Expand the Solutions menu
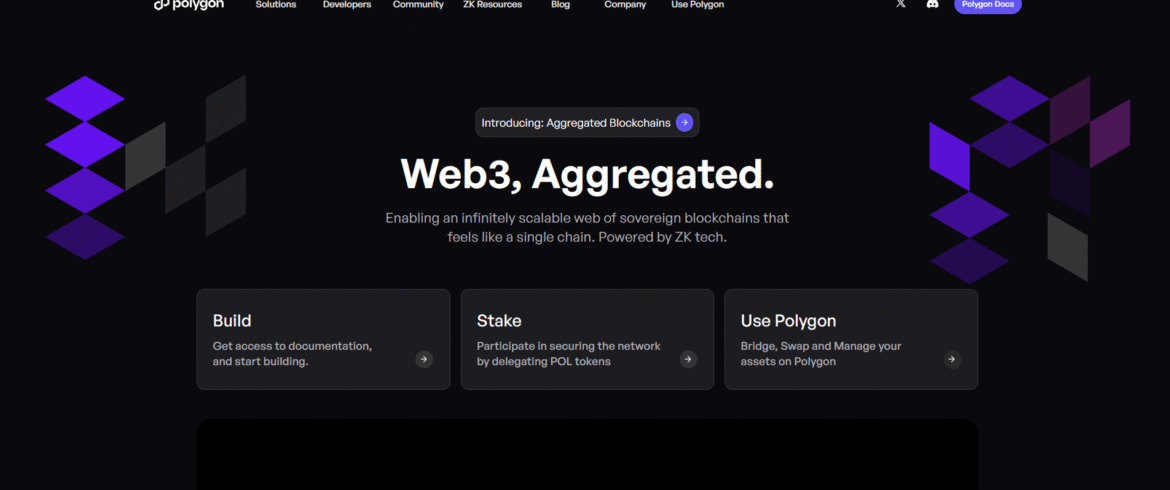1170x490 pixels. [275, 4]
